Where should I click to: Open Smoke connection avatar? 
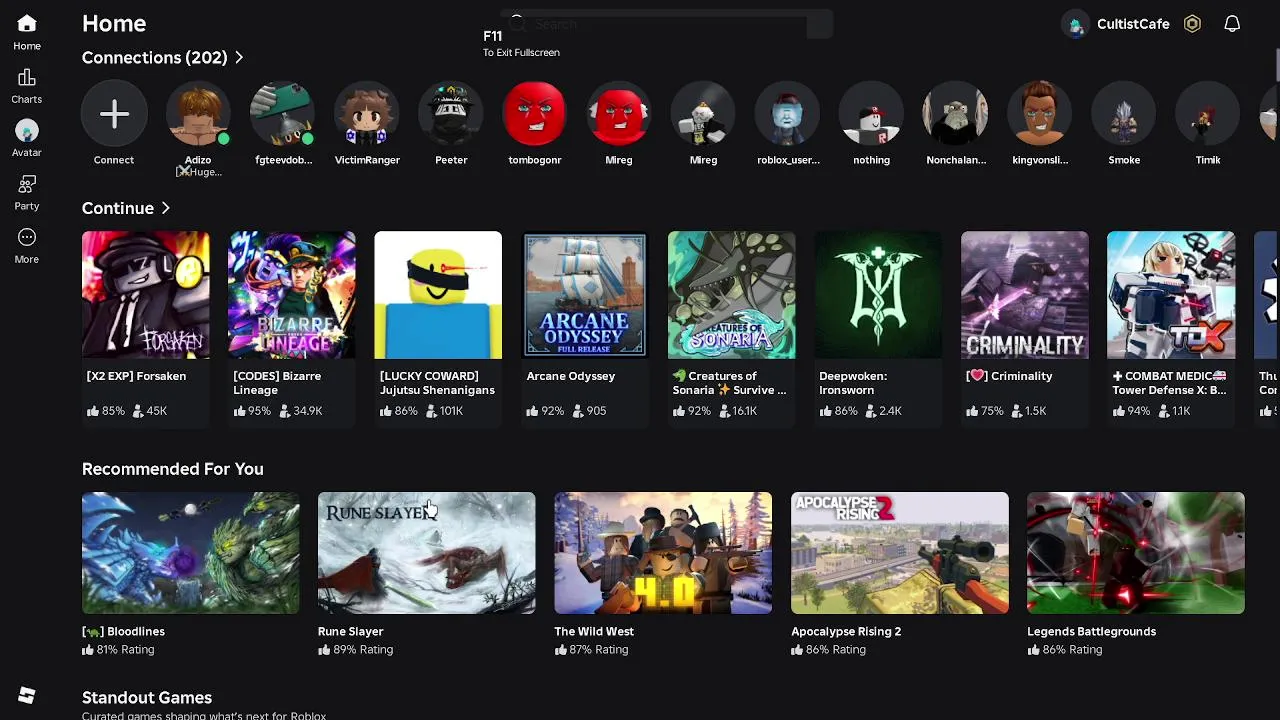pos(1124,114)
